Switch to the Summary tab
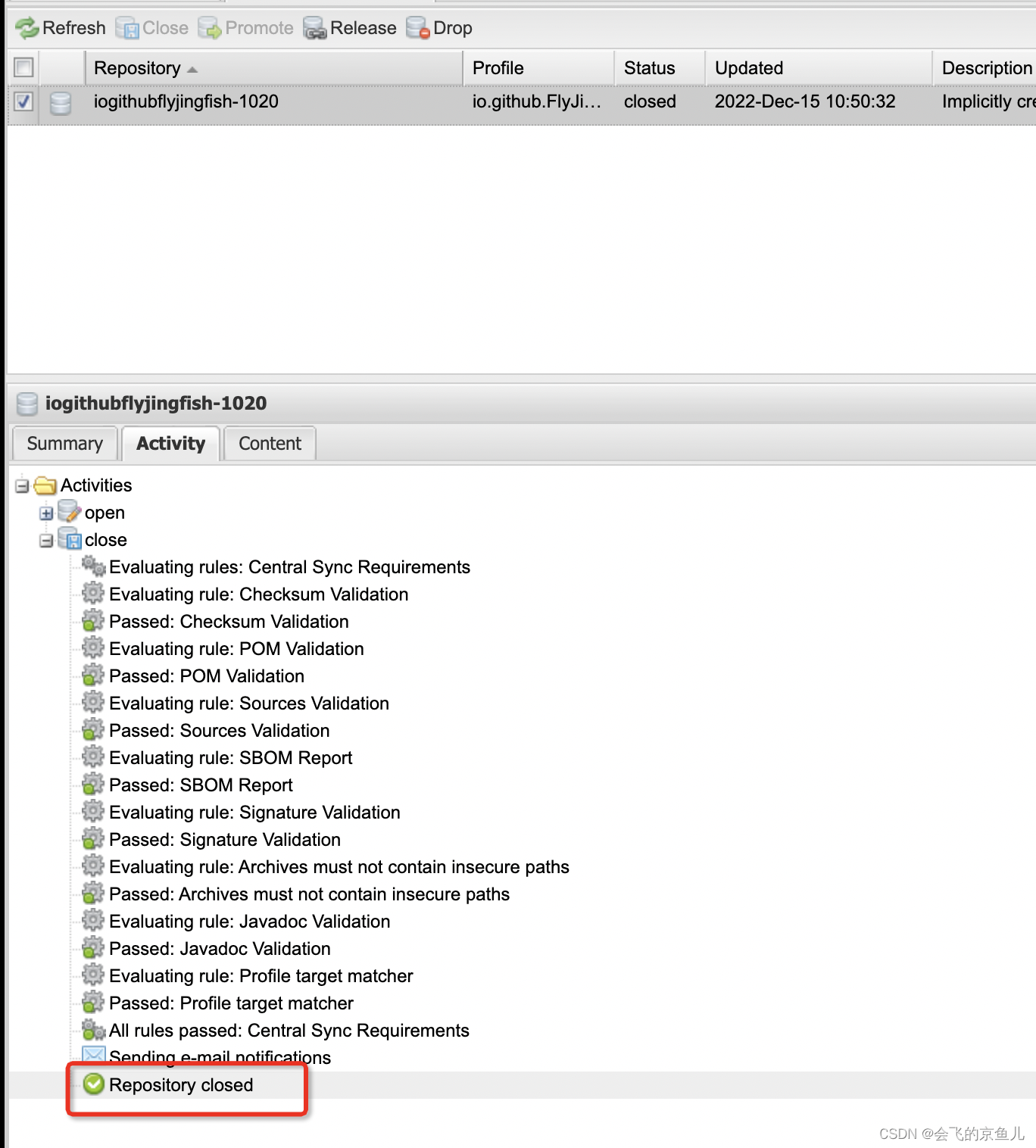The height and width of the screenshot is (1148, 1036). pos(64,443)
